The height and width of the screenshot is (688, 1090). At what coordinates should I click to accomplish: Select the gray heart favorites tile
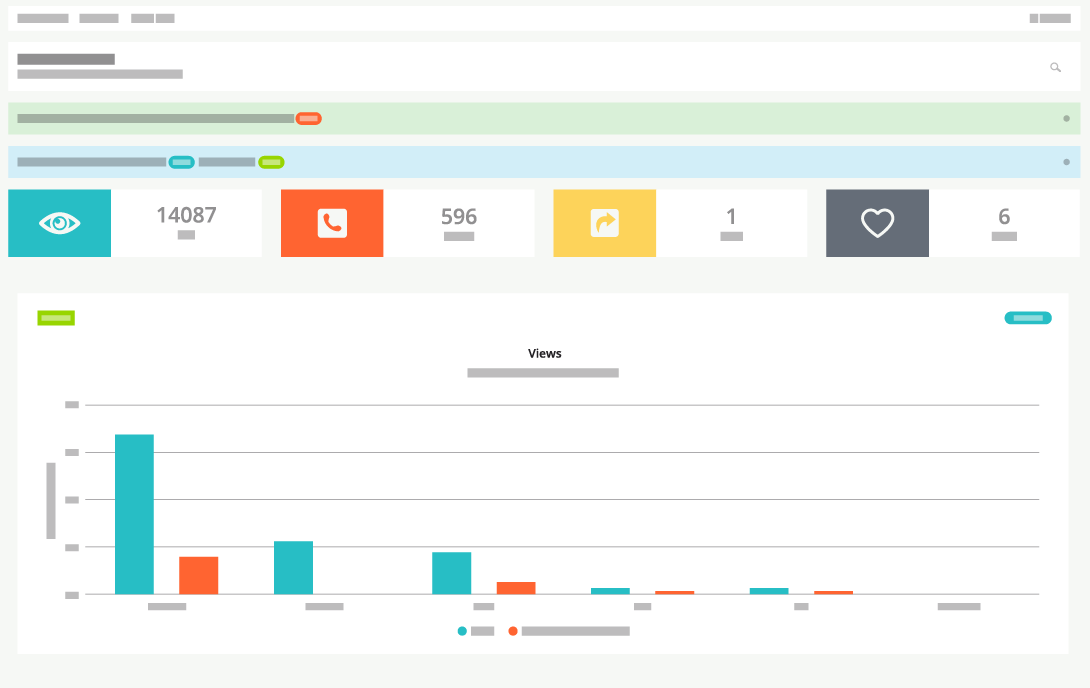coord(877,223)
